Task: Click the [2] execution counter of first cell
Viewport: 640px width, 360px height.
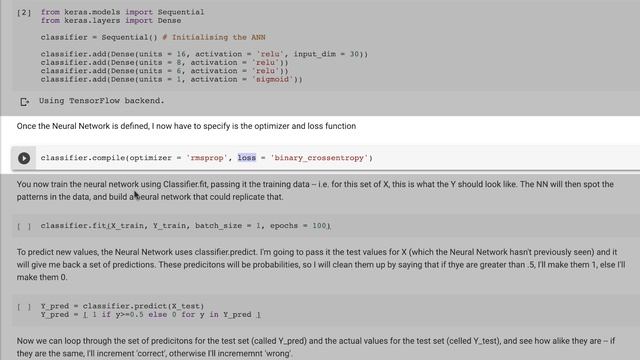Action: coord(24,13)
